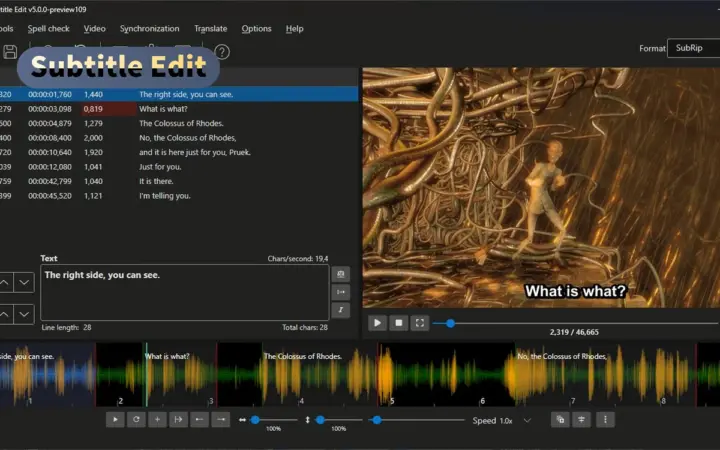The height and width of the screenshot is (450, 720).
Task: Select row 'and it is here just for you, Pruek.'
Action: pyautogui.click(x=179, y=152)
